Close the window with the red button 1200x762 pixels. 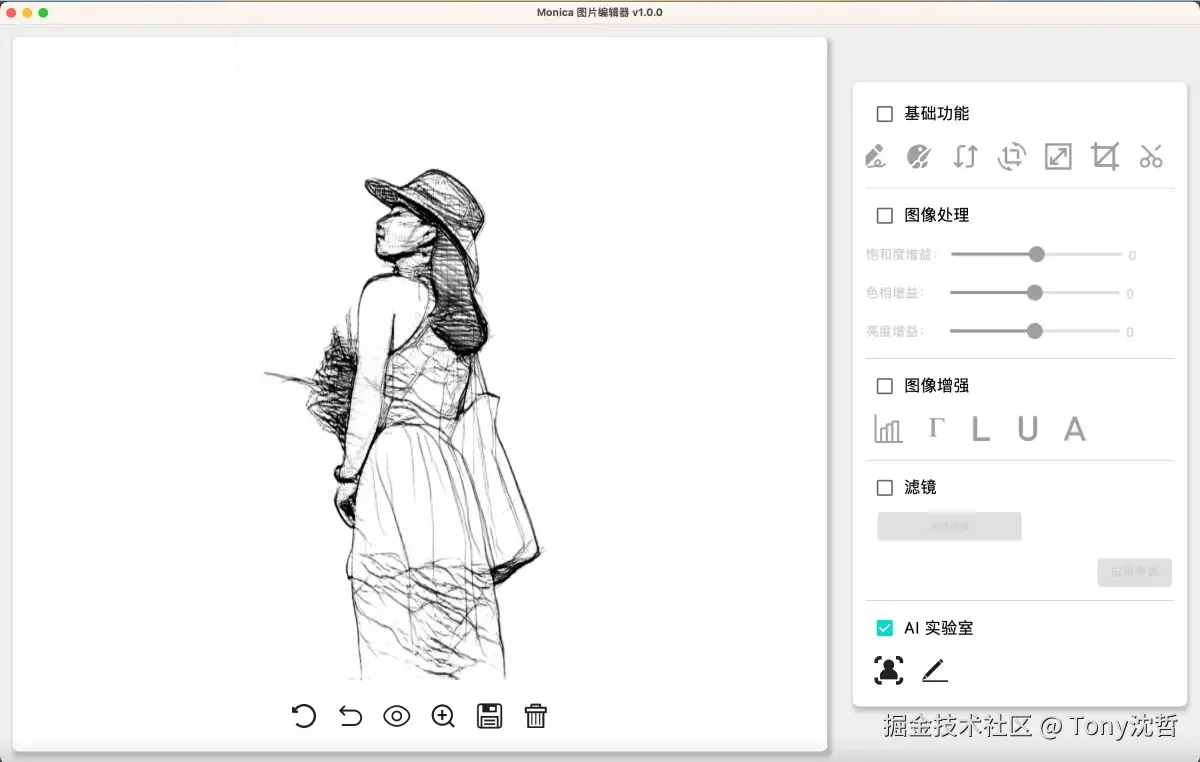(x=11, y=13)
